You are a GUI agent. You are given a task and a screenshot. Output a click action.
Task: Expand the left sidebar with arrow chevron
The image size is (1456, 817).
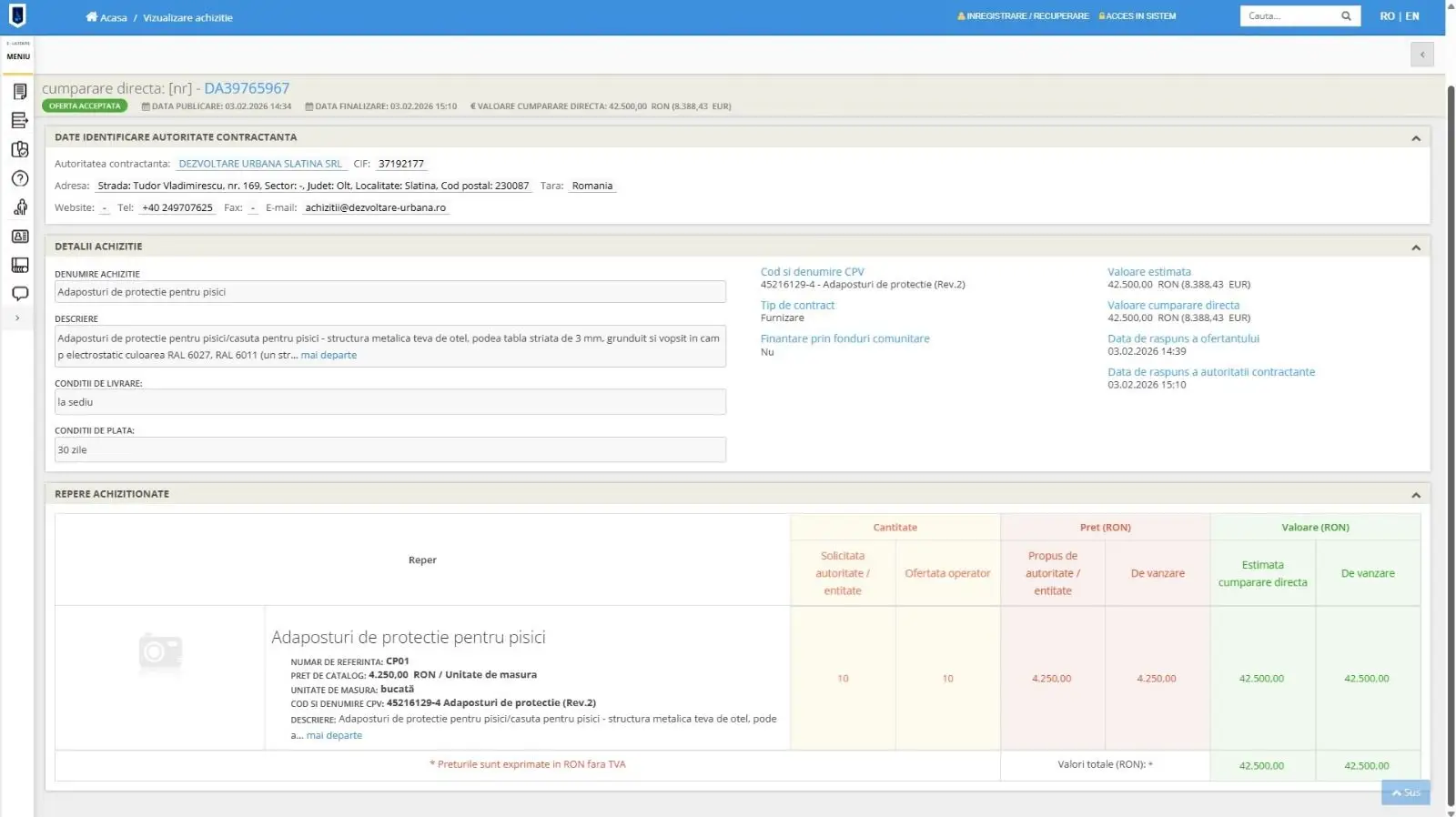[17, 318]
